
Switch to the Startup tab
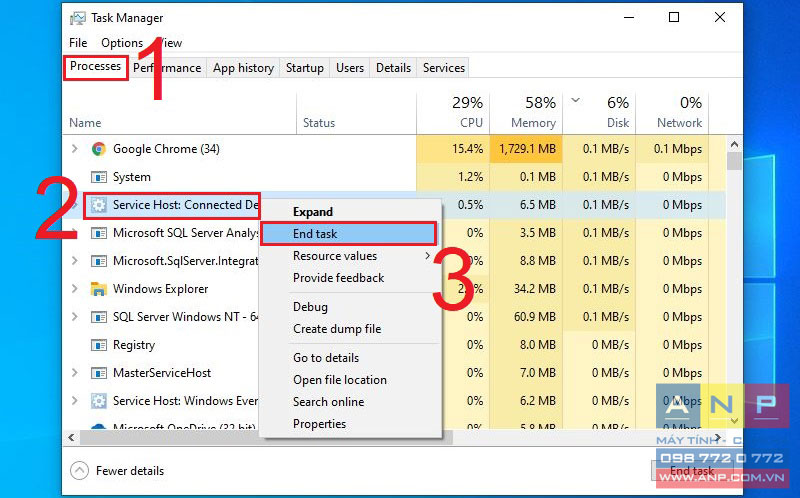tap(305, 68)
